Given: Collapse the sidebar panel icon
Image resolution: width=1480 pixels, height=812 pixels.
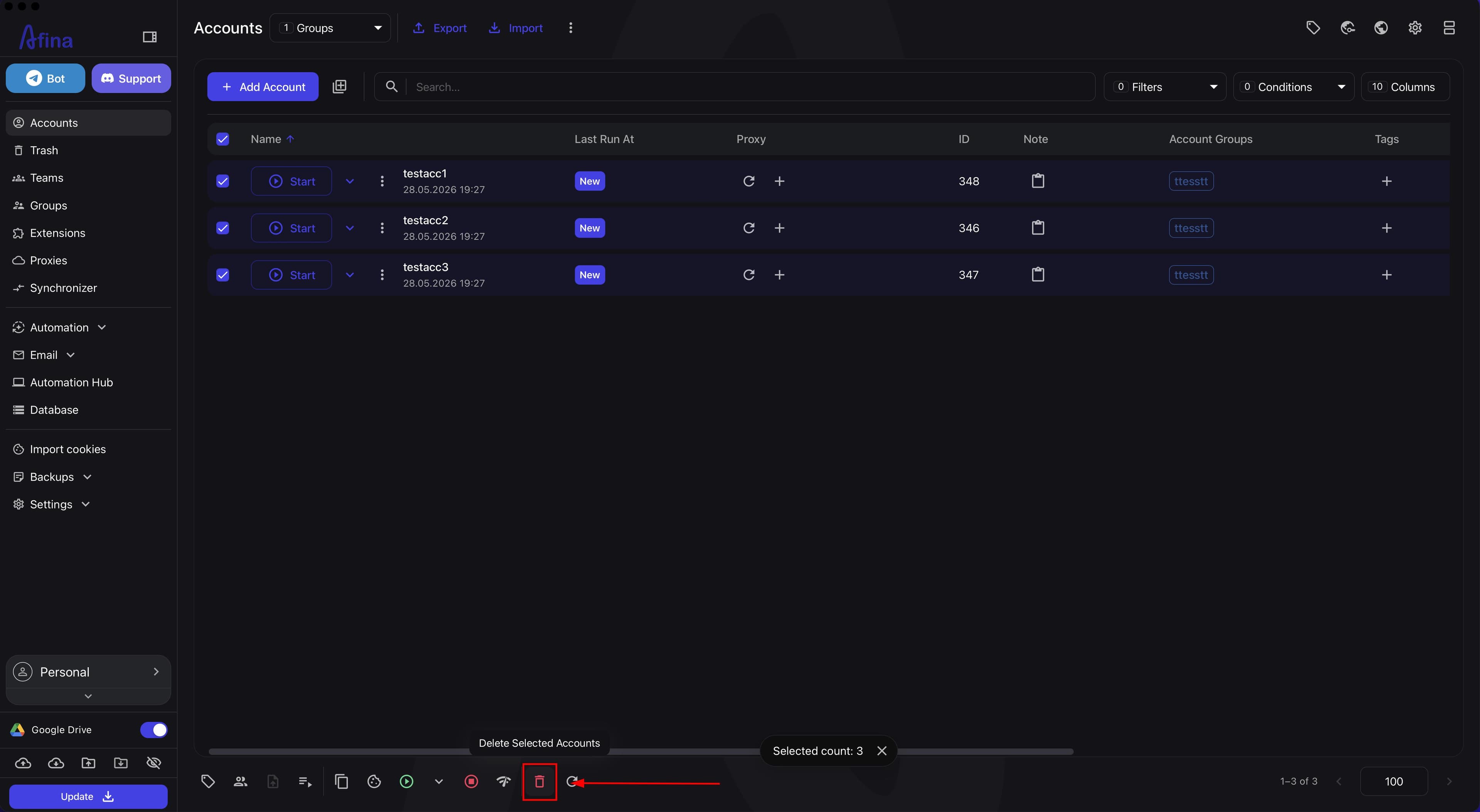Looking at the screenshot, I should pyautogui.click(x=150, y=37).
